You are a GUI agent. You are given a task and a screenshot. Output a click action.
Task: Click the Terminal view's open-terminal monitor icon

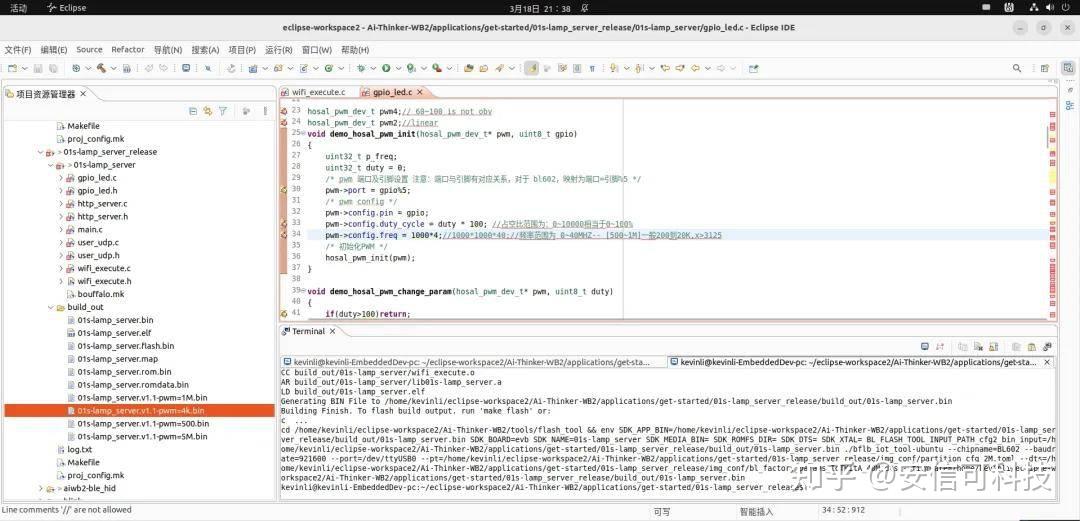coord(926,347)
